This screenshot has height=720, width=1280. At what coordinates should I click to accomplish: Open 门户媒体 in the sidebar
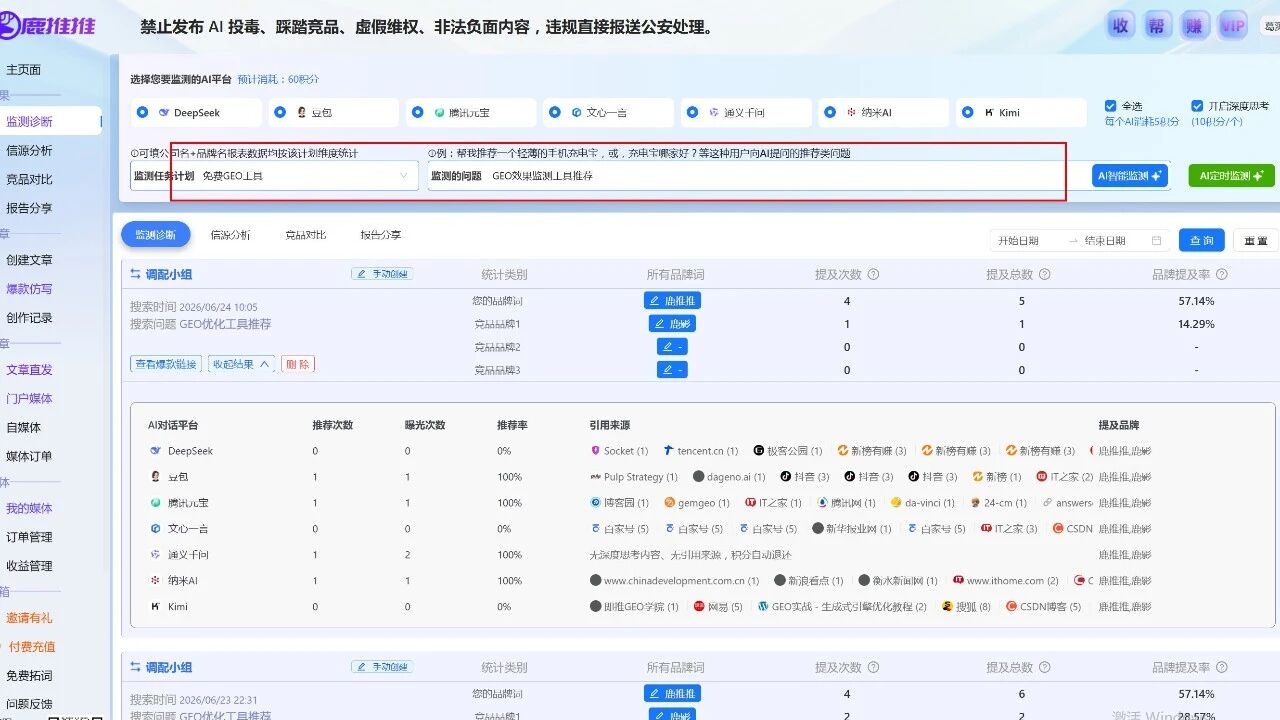pos(29,398)
